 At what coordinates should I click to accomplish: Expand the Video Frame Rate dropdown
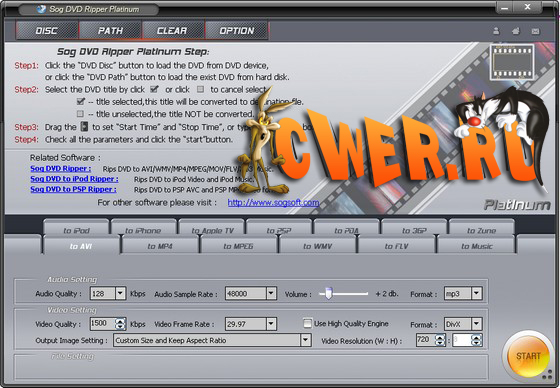271,324
